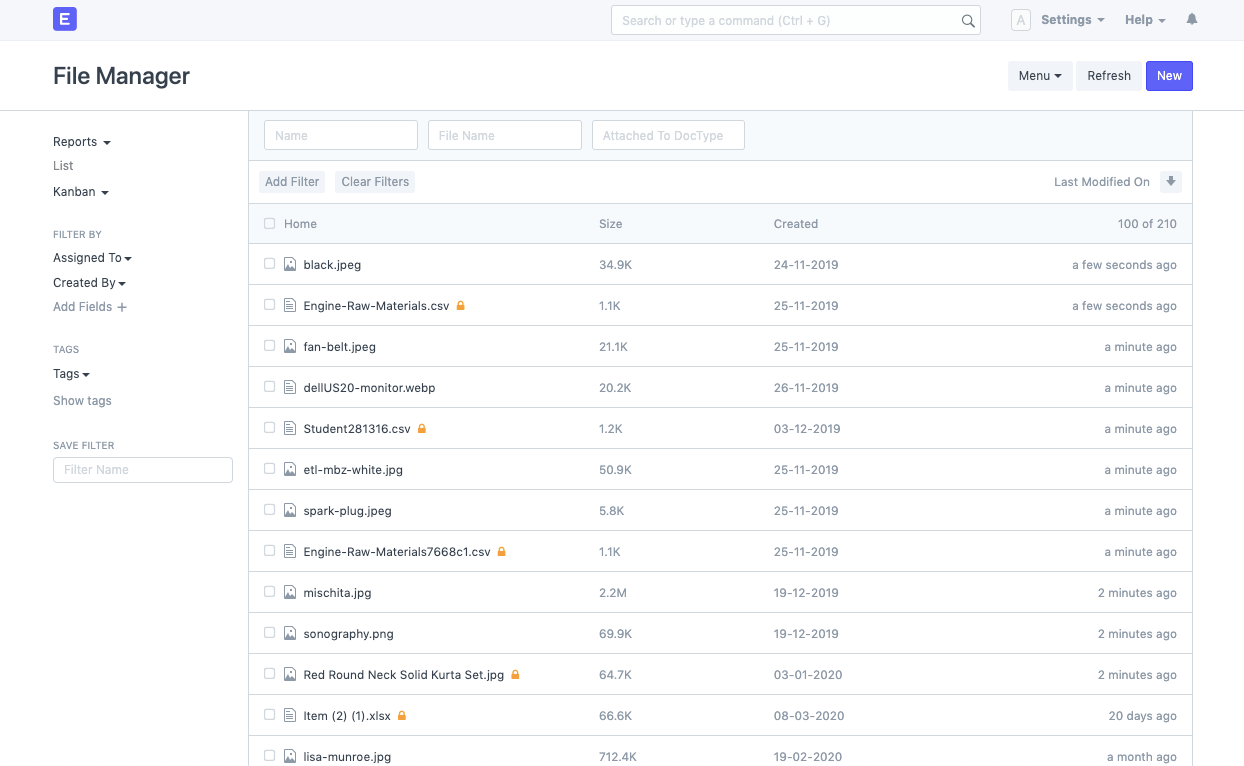Expand the Assigned To filter dropdown

coord(92,258)
